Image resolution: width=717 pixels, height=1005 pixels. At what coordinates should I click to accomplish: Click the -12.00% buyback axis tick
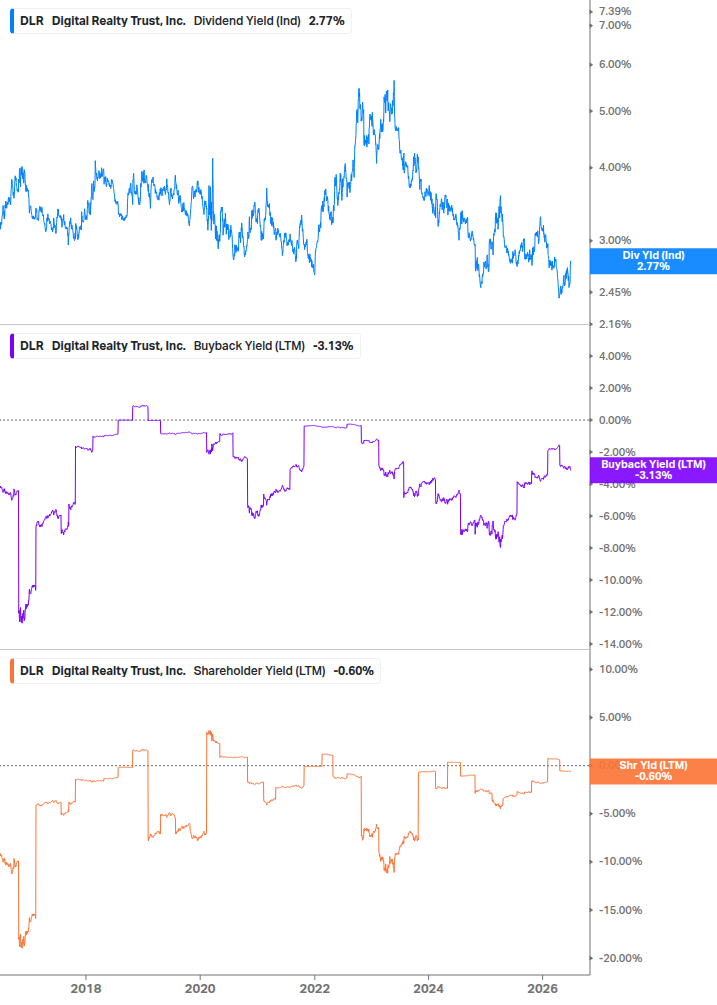click(x=620, y=613)
